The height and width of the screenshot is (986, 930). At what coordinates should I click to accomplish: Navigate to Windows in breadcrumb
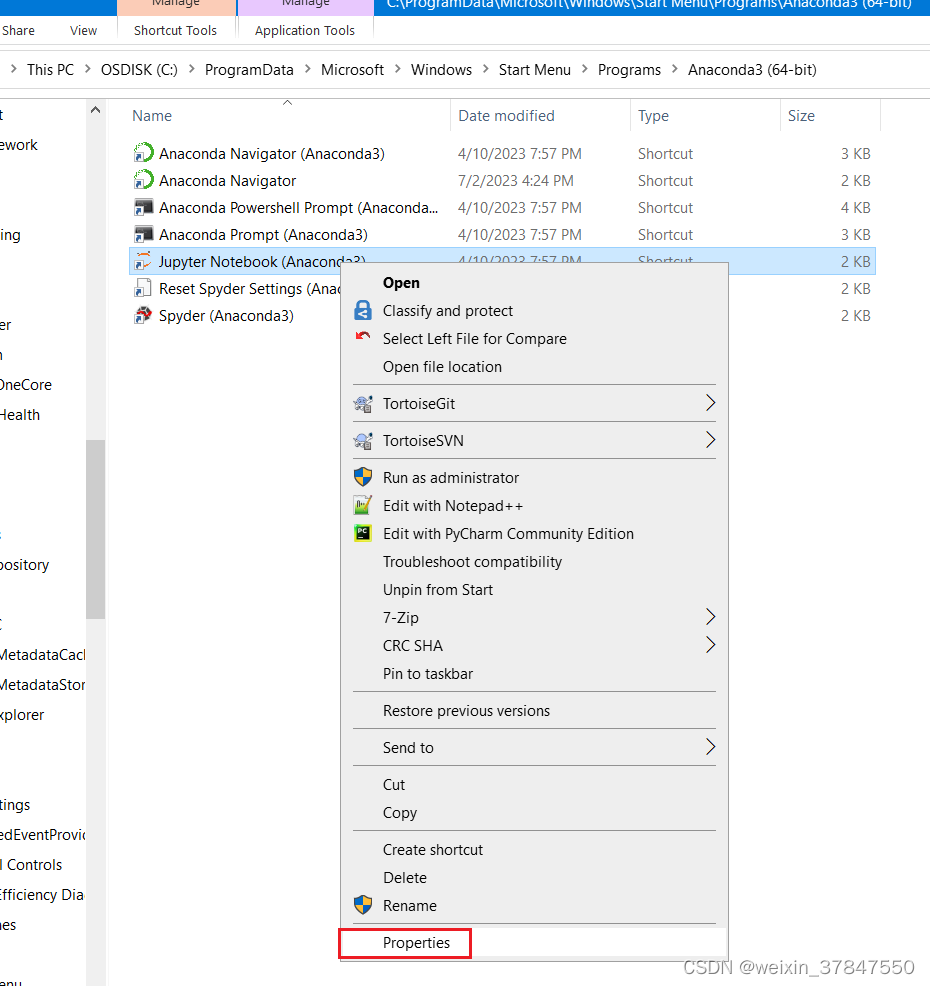pos(441,69)
